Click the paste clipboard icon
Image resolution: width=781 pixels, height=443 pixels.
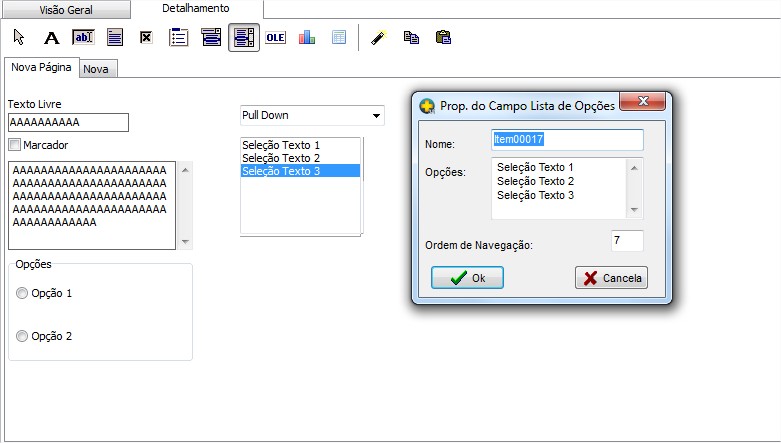[443, 37]
